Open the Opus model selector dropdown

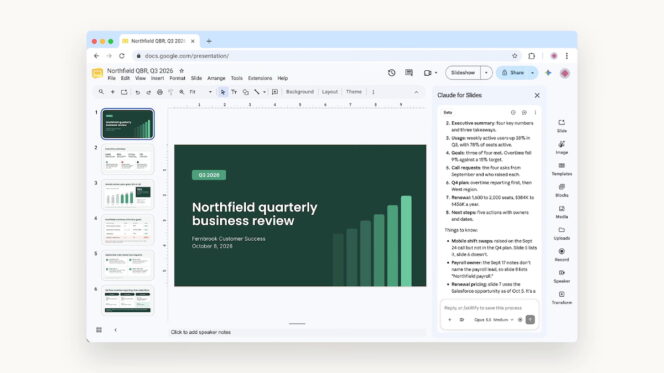point(494,320)
